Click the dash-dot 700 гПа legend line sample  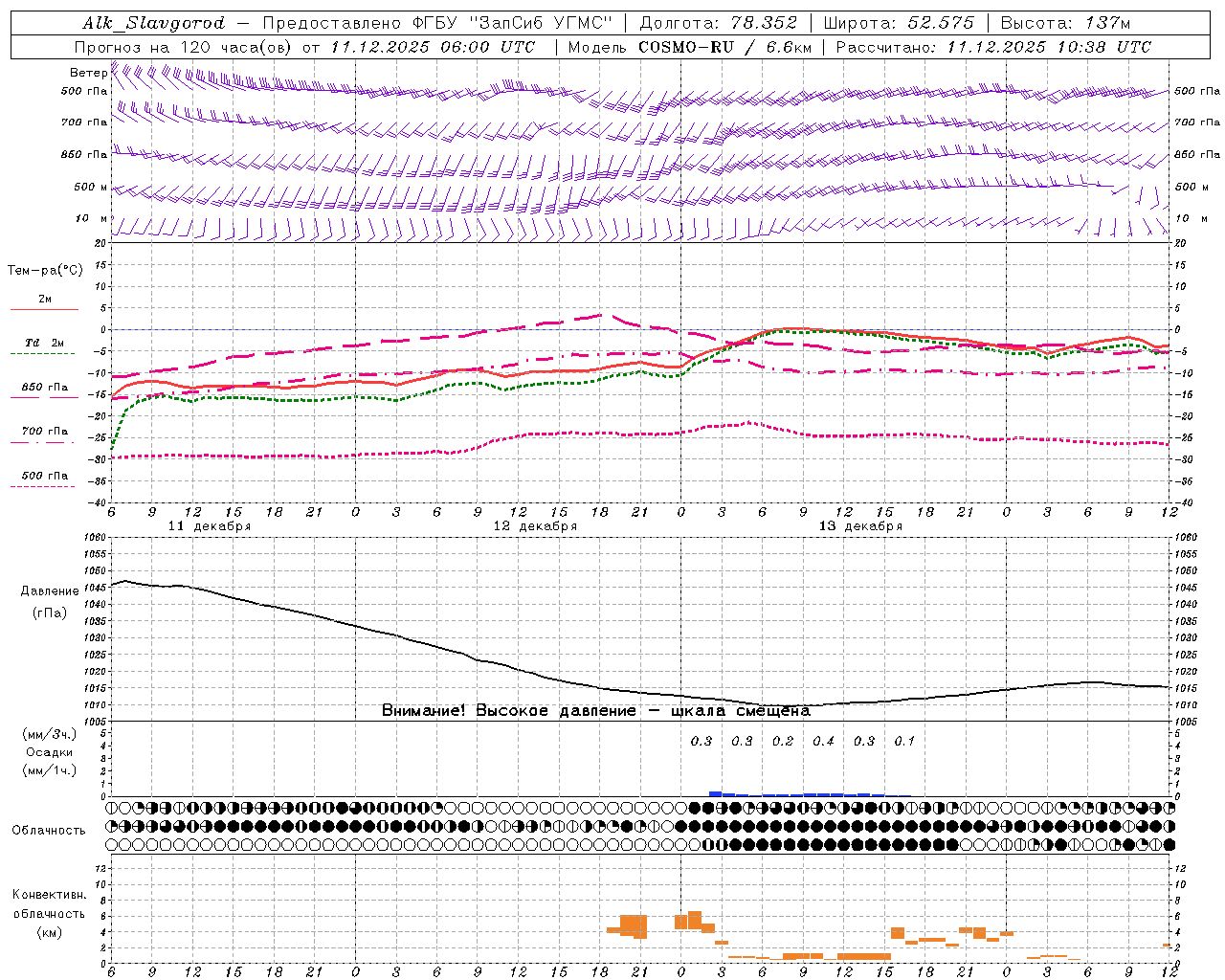tap(42, 442)
